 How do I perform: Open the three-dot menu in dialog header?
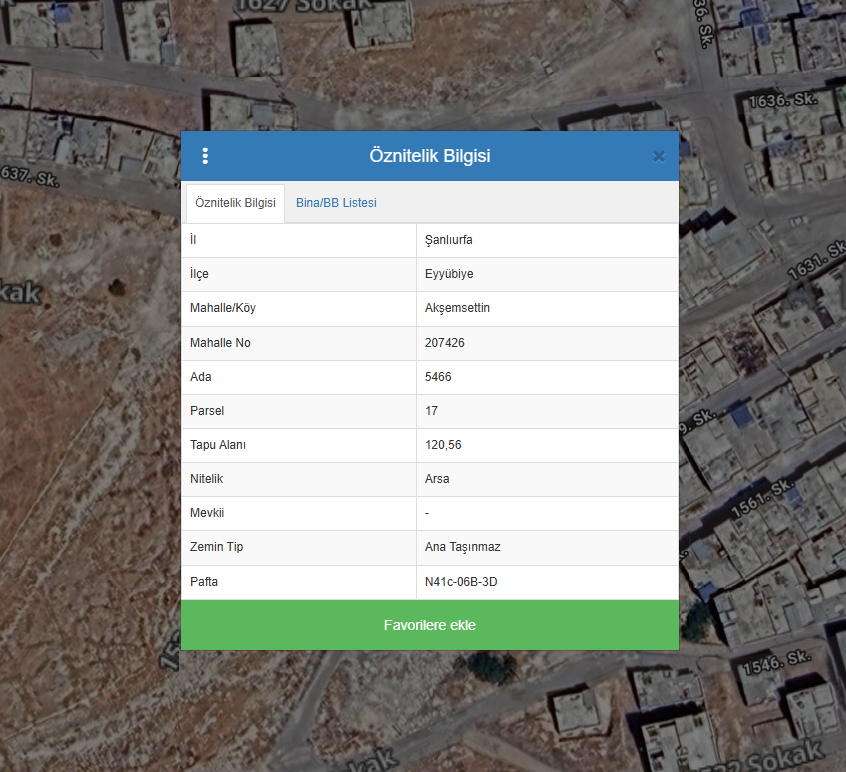(x=205, y=156)
